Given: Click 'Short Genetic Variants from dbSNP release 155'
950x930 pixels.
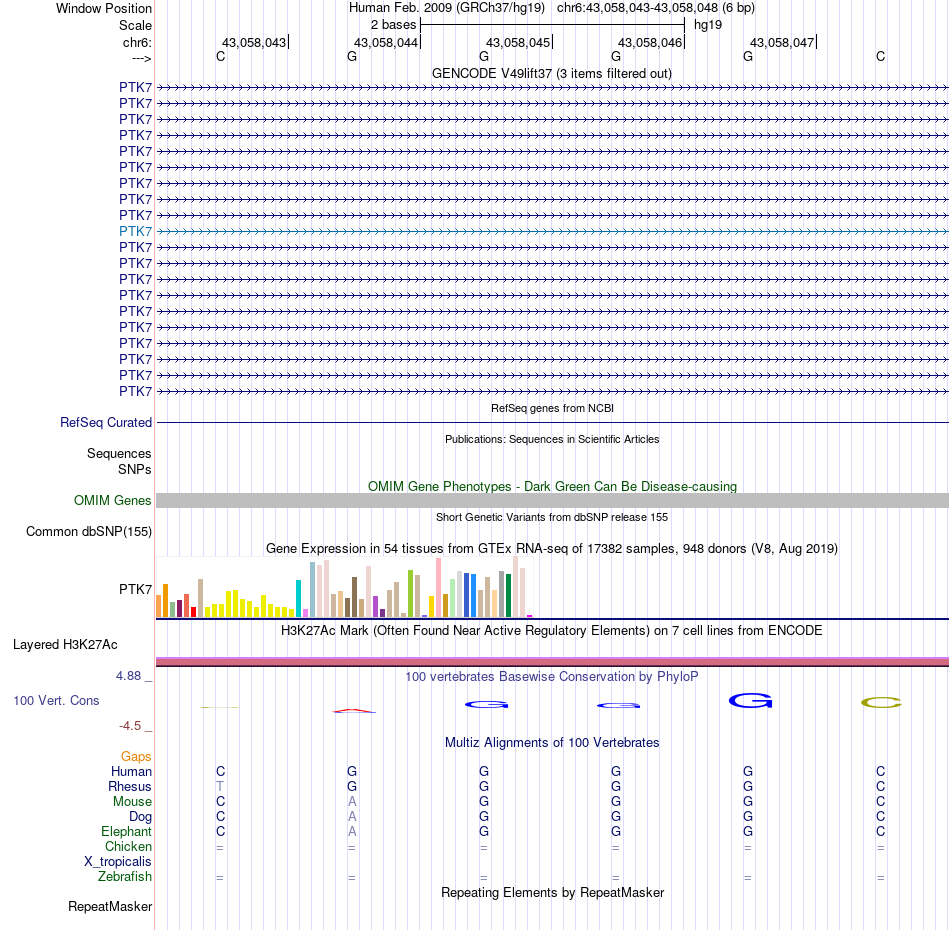Looking at the screenshot, I should coord(552,517).
